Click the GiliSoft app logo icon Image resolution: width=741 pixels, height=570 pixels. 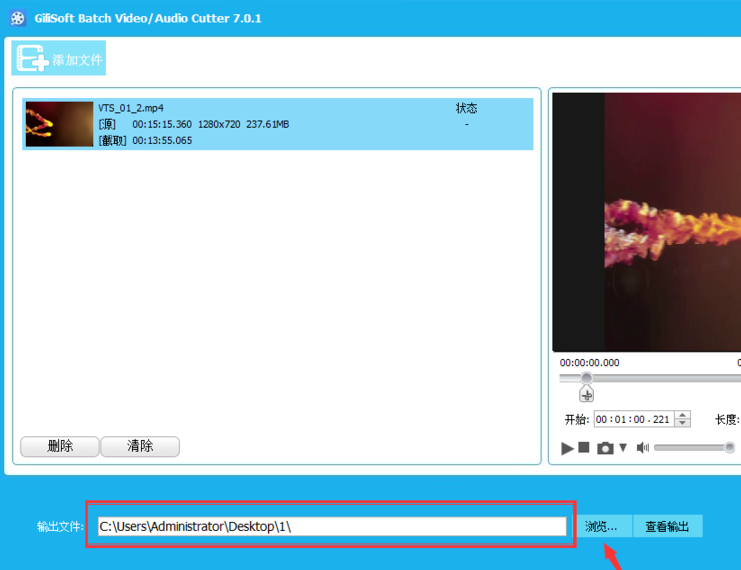(17, 18)
